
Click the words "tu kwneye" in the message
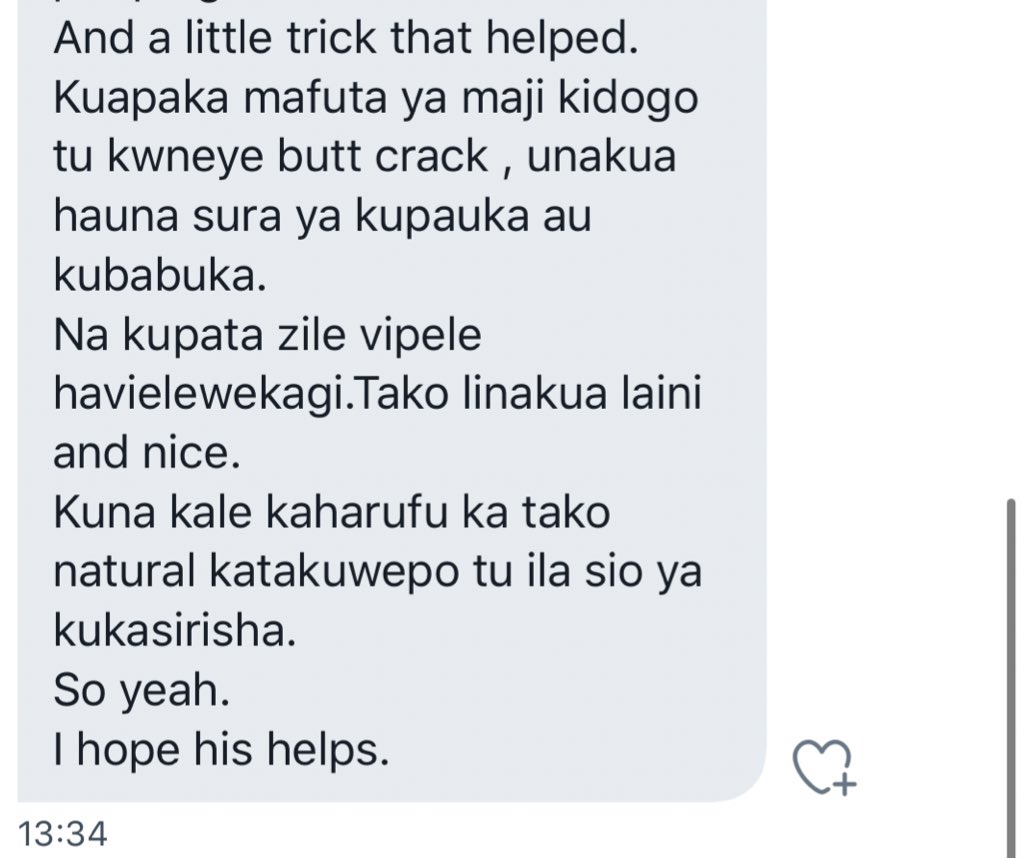pyautogui.click(x=159, y=158)
